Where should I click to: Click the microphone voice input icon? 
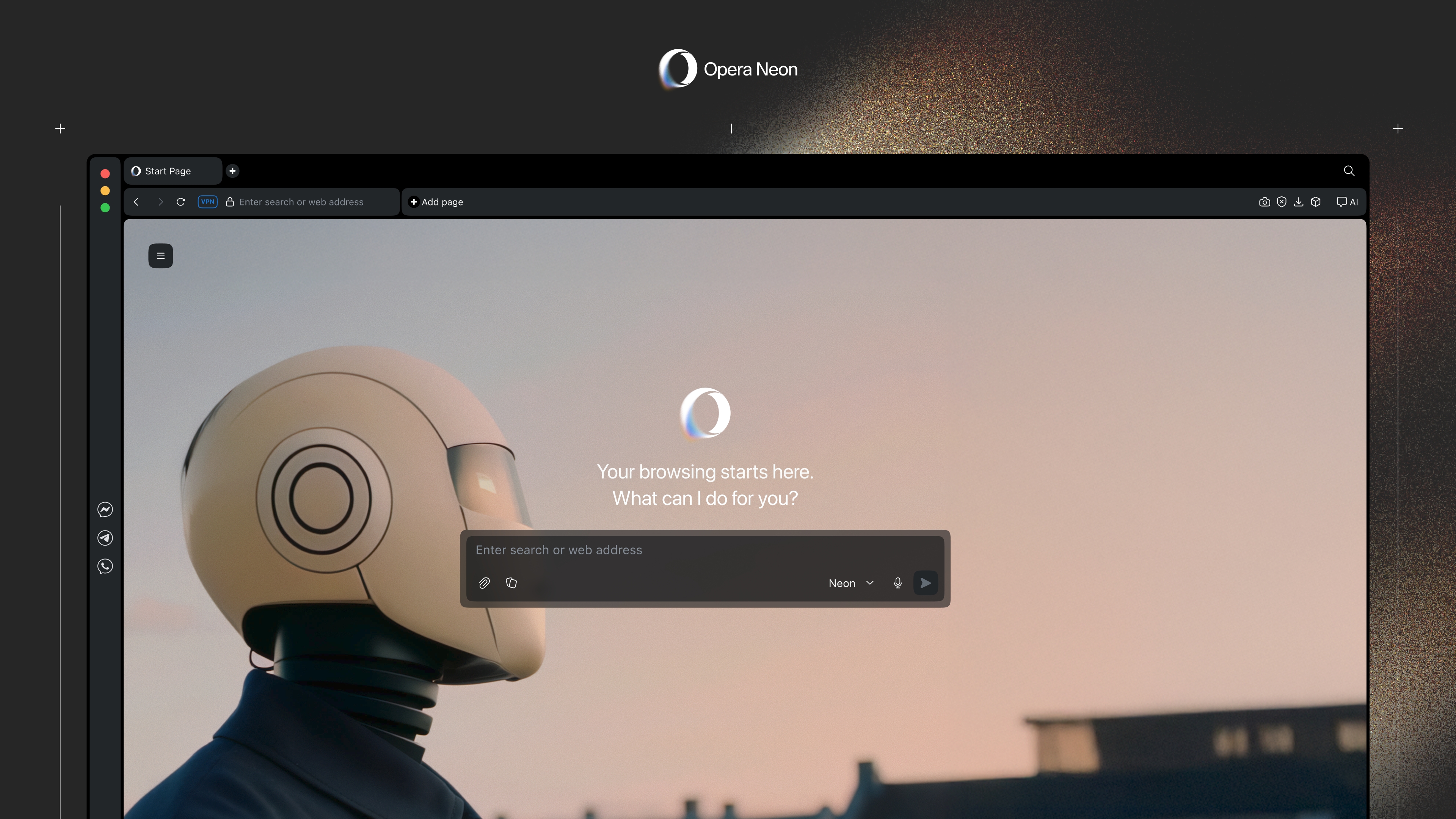[x=897, y=583]
